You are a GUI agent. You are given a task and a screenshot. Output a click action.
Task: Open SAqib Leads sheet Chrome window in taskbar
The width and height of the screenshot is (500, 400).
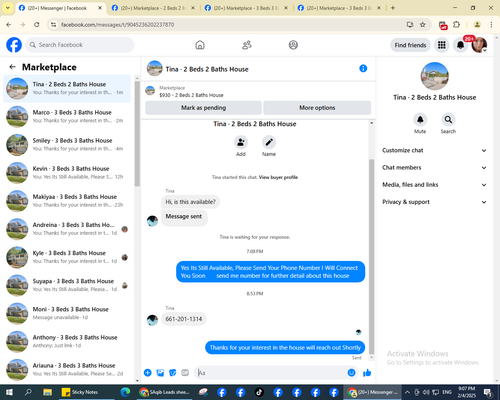coord(164,392)
